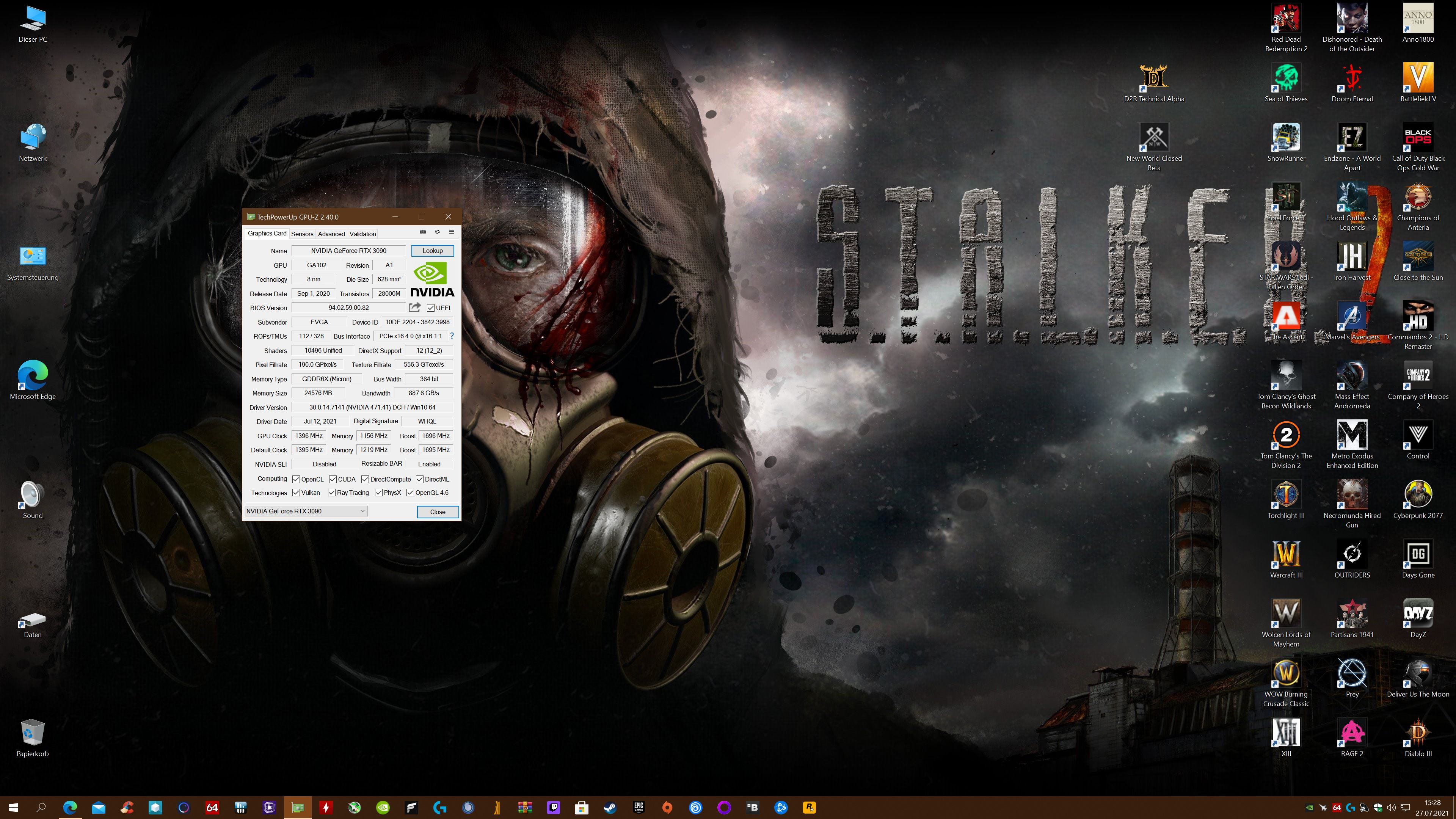Click the Resizable BAR value Enabled
The height and width of the screenshot is (819, 1456).
coord(429,464)
